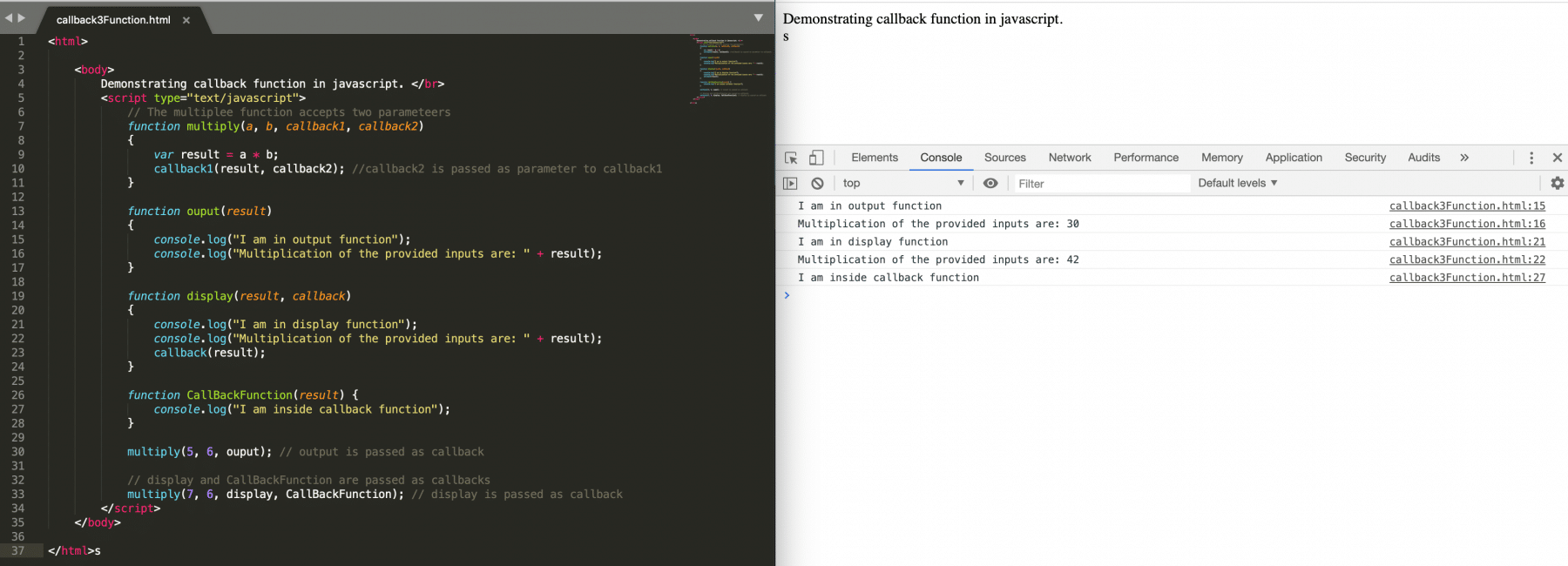
Task: Expand the top JavaScript context selector
Action: point(902,183)
